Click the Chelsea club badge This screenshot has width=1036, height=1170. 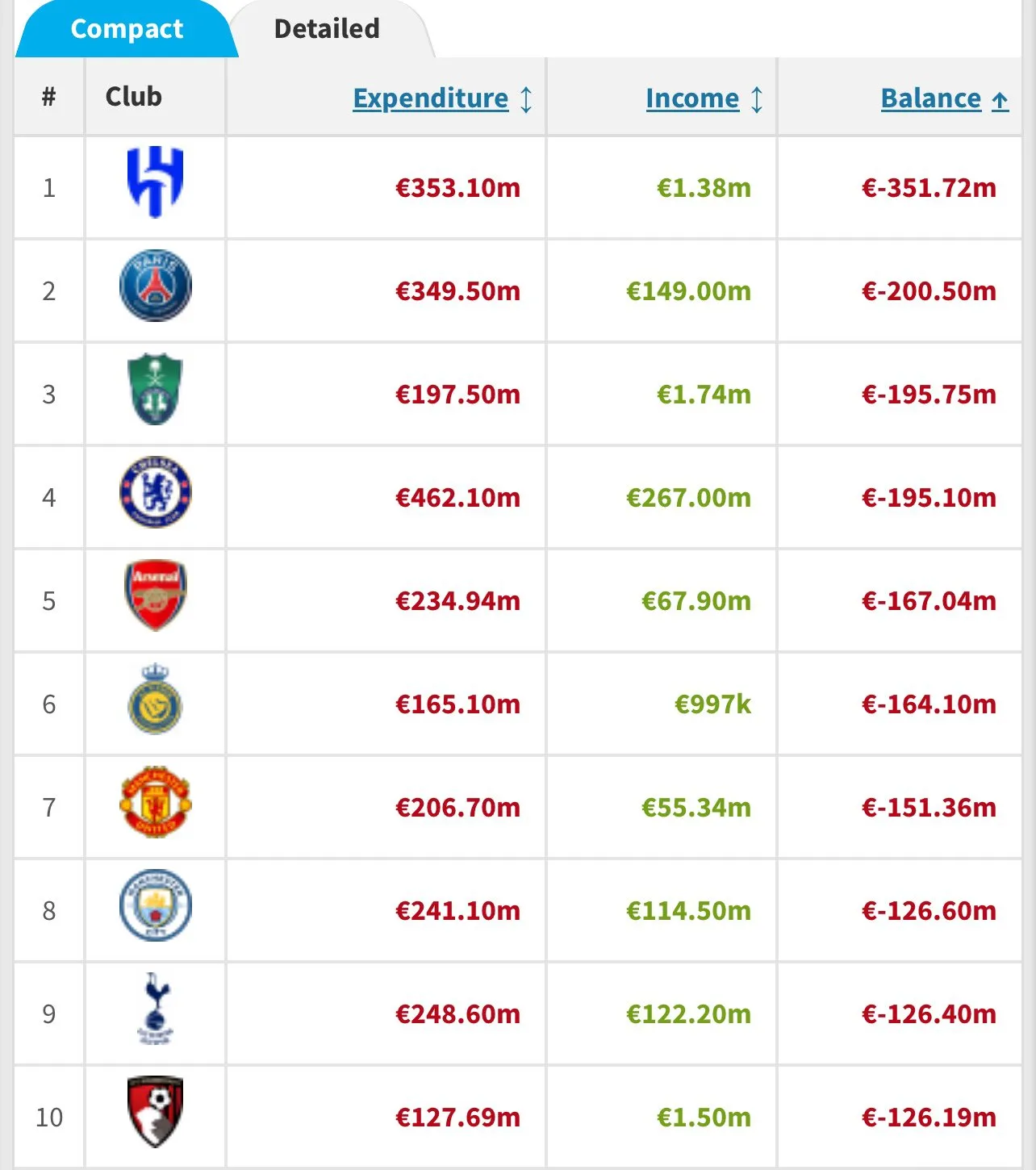tap(155, 492)
